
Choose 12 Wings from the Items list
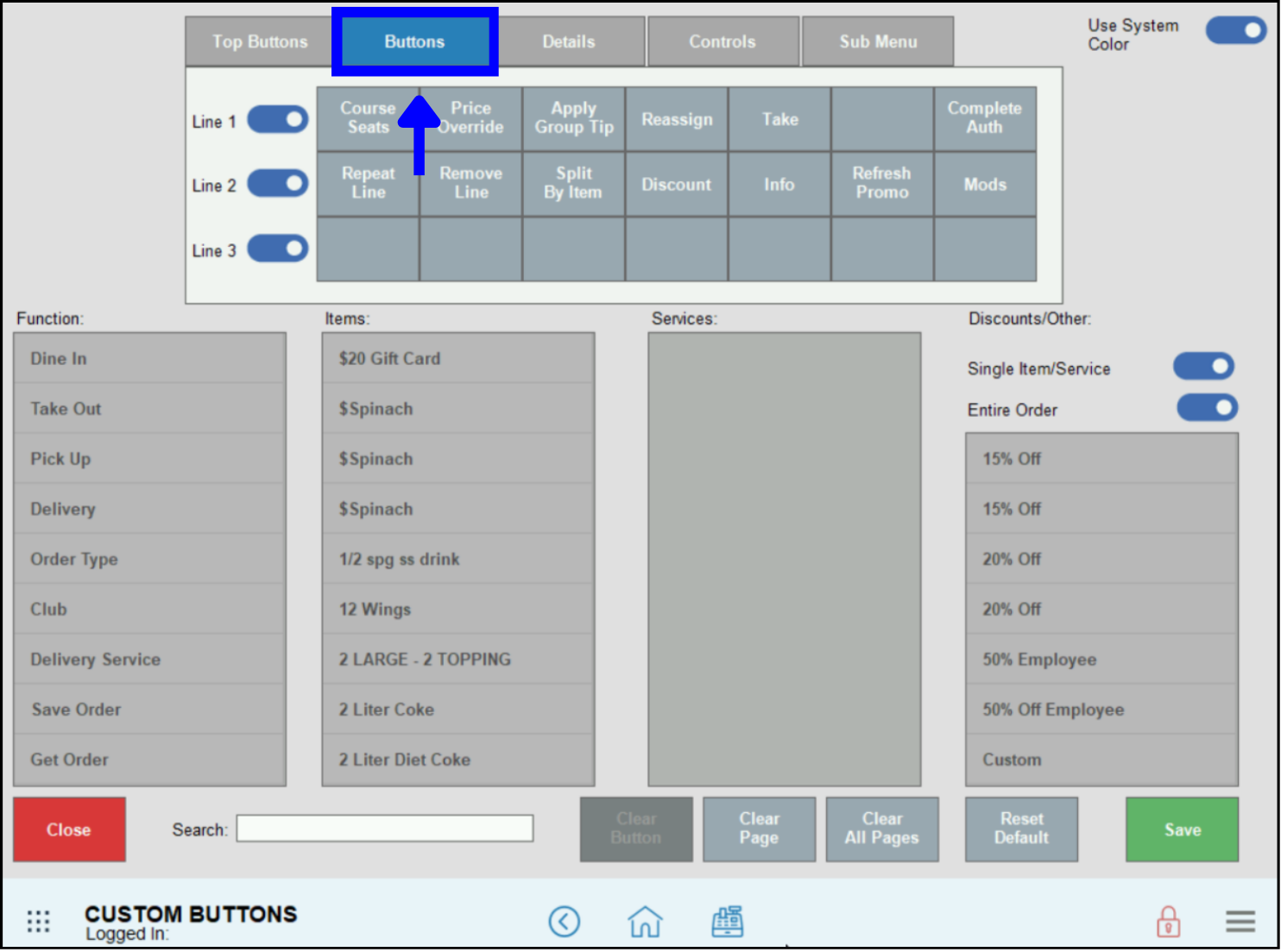coord(457,608)
